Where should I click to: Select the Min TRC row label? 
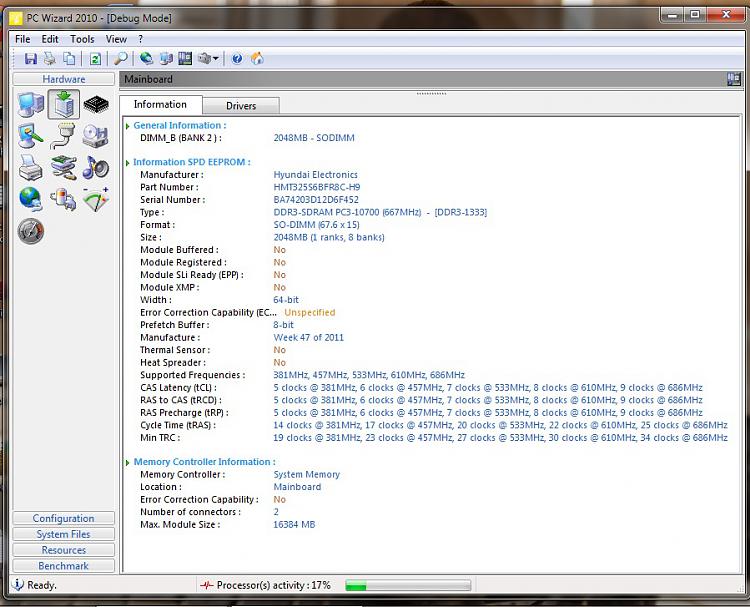pyautogui.click(x=160, y=438)
